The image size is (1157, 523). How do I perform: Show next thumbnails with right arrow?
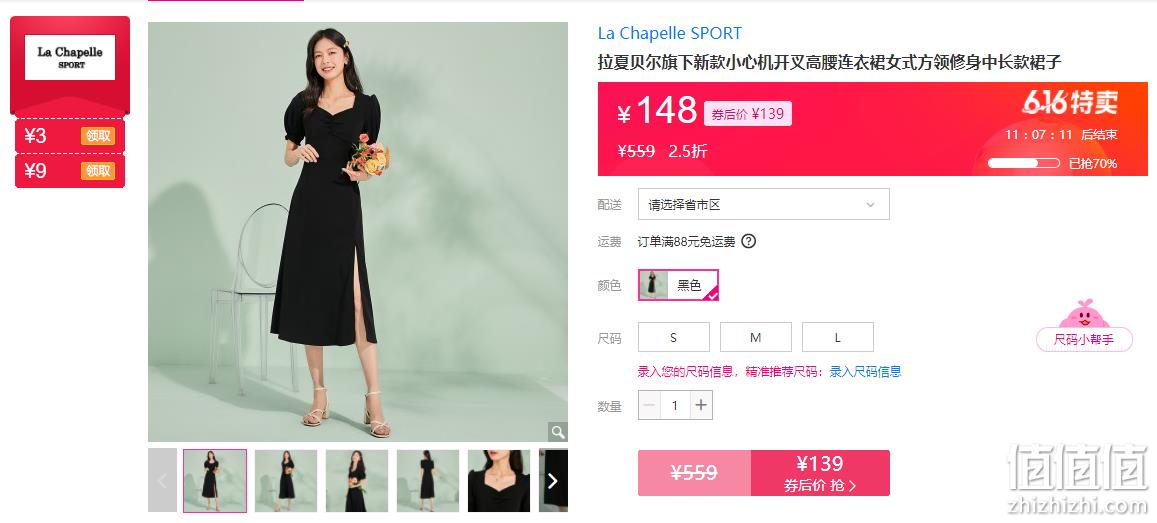point(553,480)
